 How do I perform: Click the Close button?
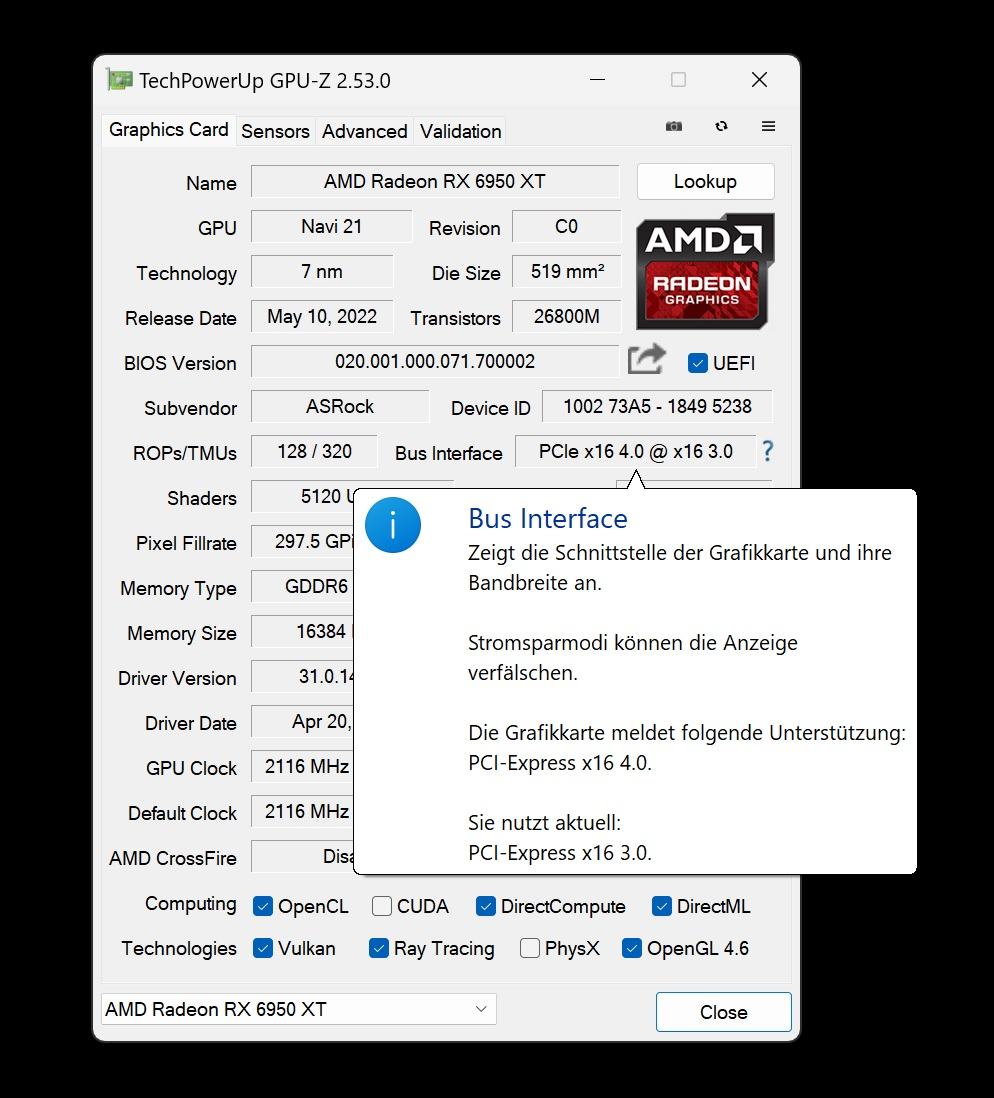point(724,1012)
